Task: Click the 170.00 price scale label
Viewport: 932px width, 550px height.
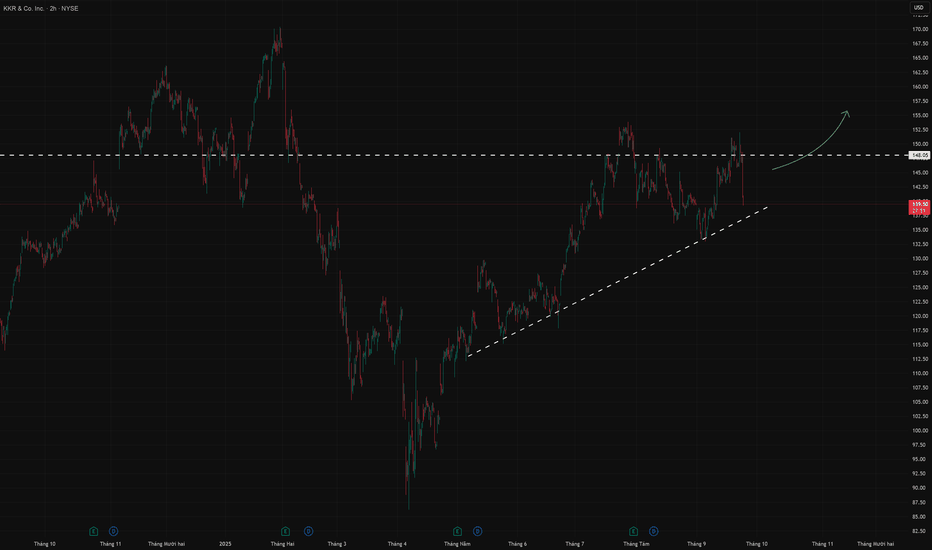Action: click(920, 29)
